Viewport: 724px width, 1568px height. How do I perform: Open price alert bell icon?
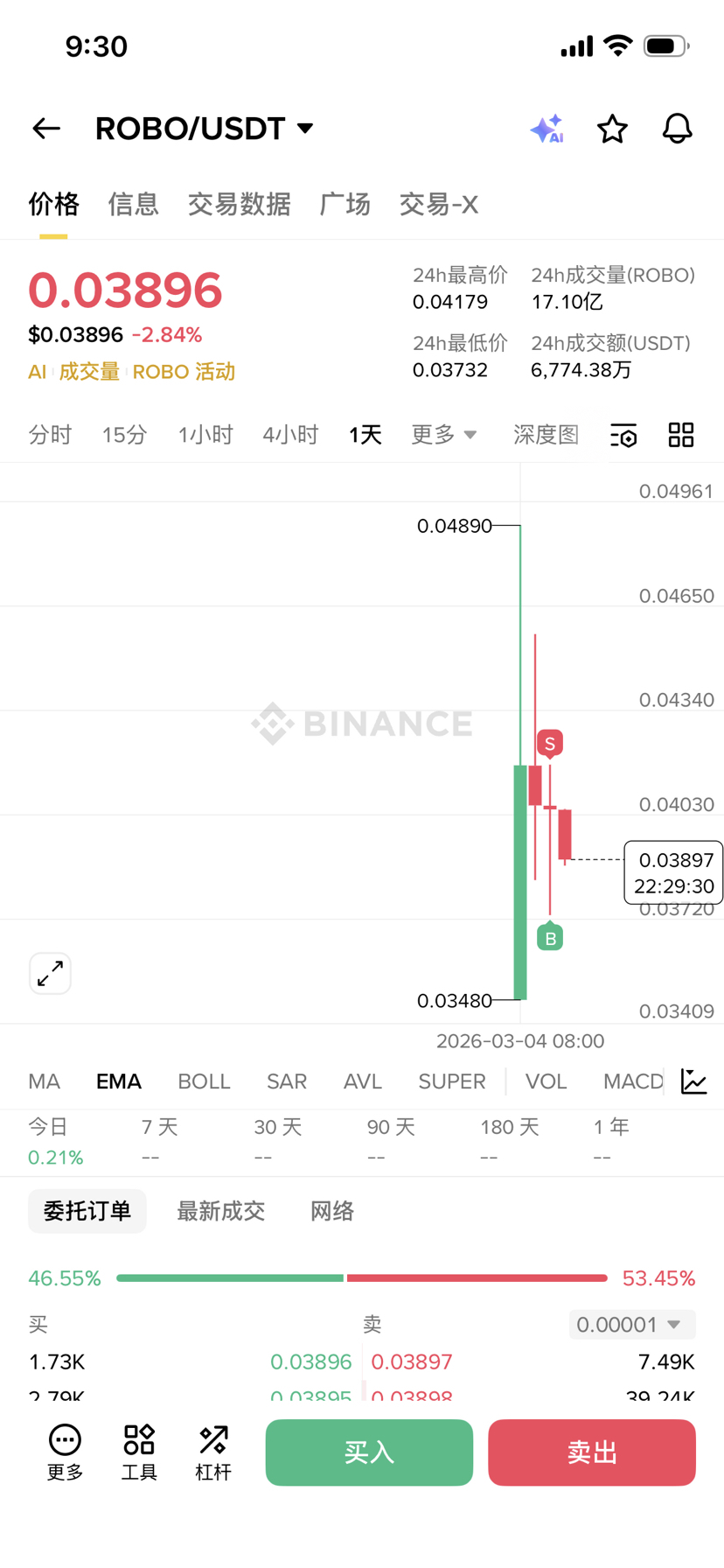click(677, 129)
